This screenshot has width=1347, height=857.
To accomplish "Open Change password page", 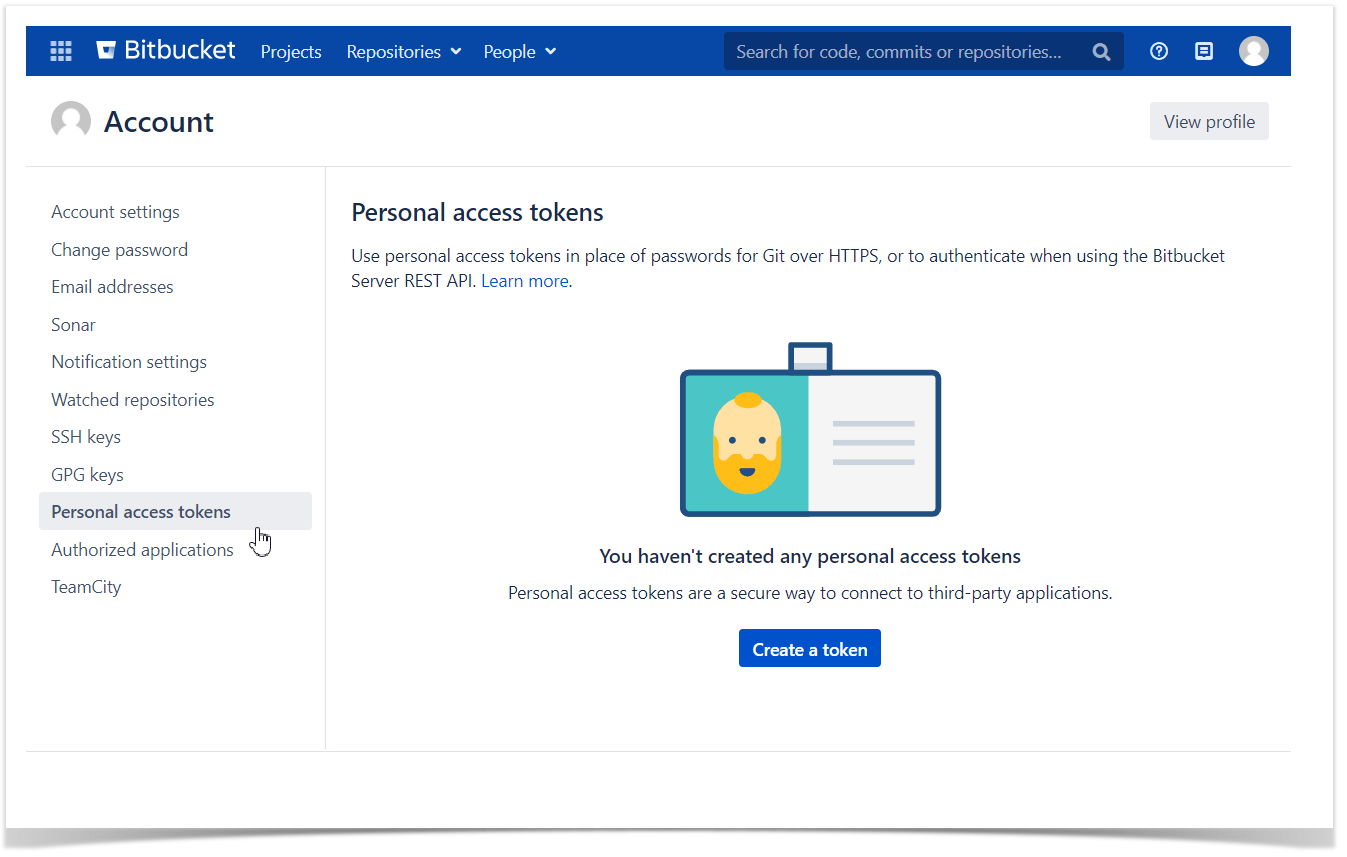I will (x=119, y=250).
